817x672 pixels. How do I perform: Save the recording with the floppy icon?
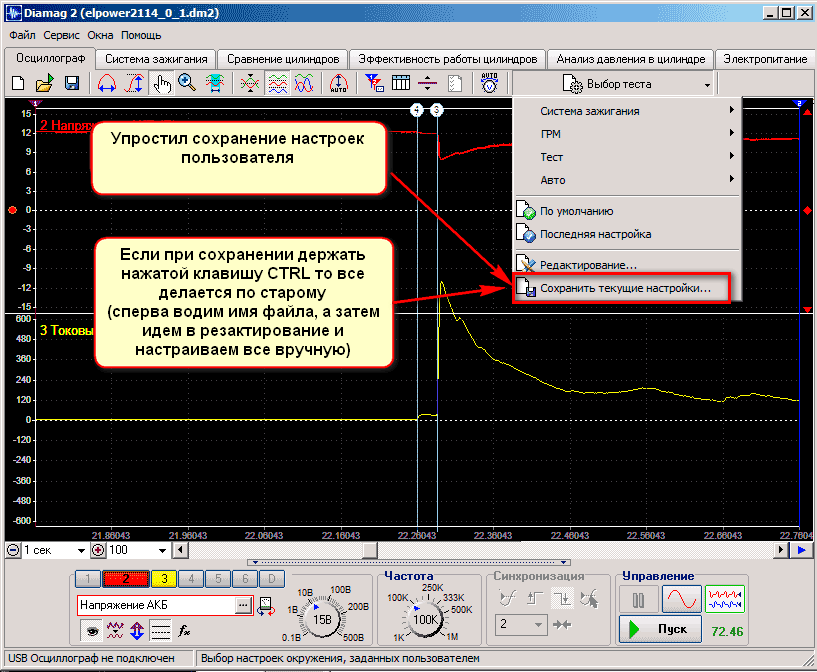[x=71, y=83]
